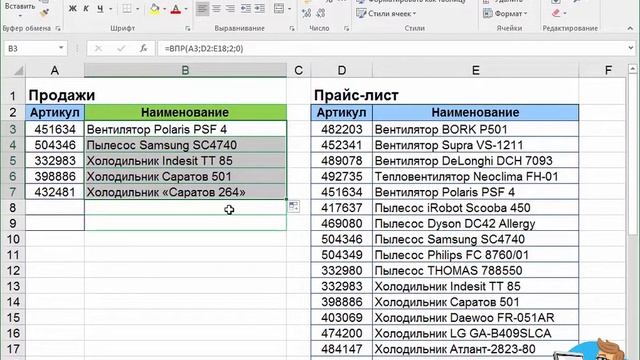Click the eraser clear icon
640x360 pixels.
(x=556, y=13)
